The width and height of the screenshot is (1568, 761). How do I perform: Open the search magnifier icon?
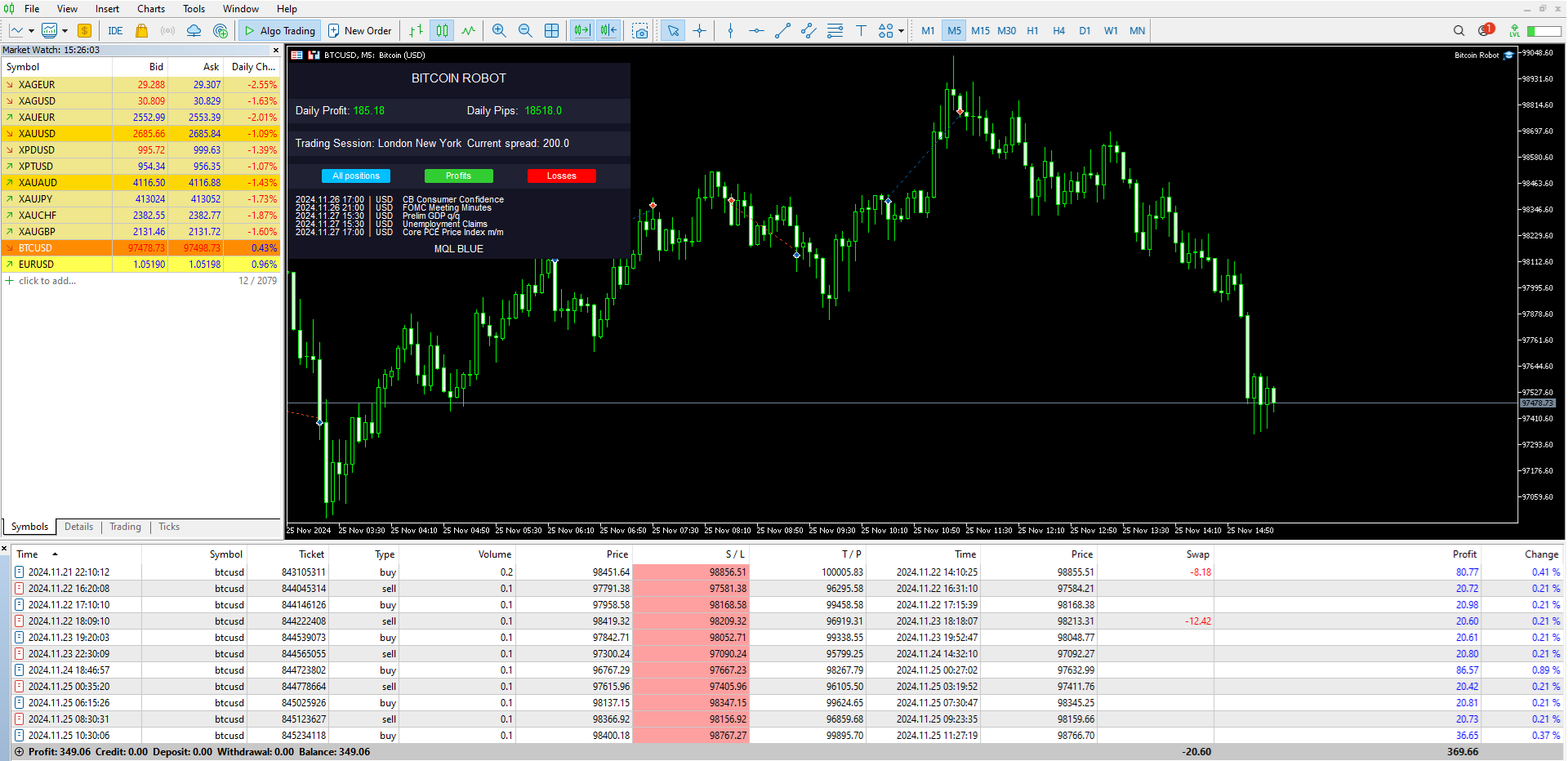[1459, 31]
